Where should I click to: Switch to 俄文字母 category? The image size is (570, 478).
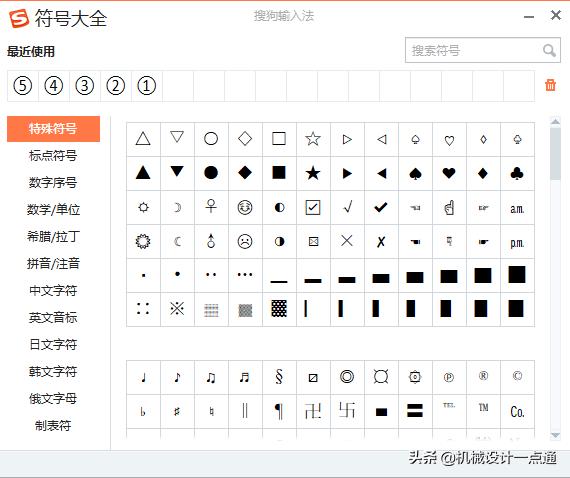click(x=53, y=398)
